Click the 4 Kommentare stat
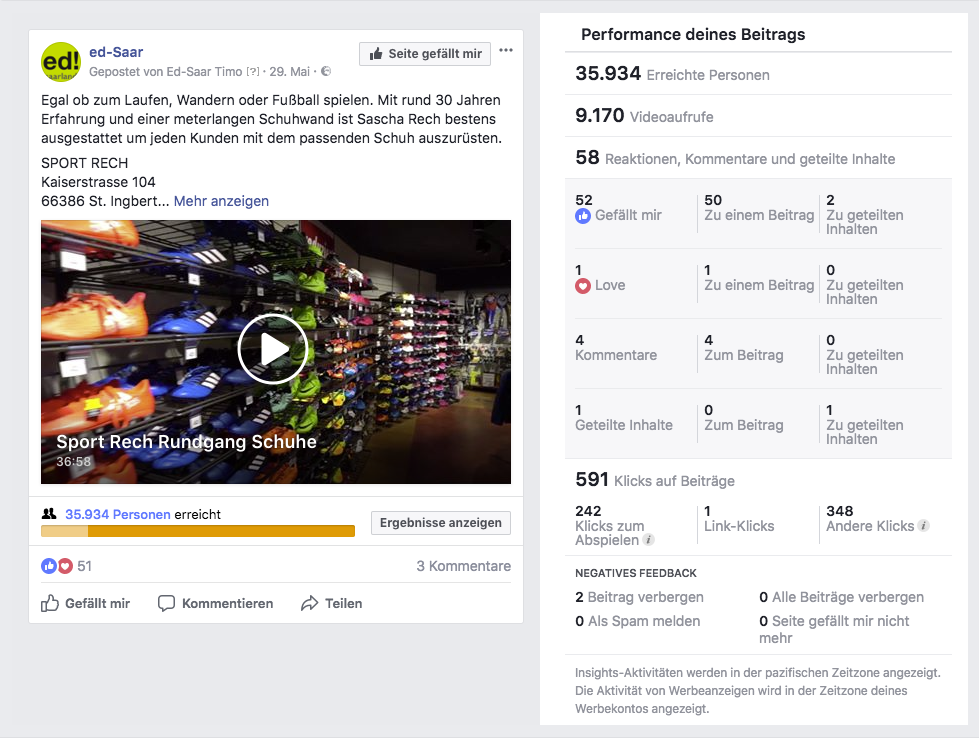Screen dimensions: 979x738 pyautogui.click(x=616, y=348)
